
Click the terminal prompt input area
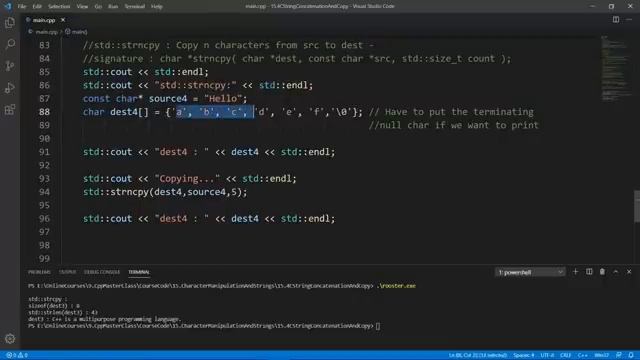pos(378,326)
